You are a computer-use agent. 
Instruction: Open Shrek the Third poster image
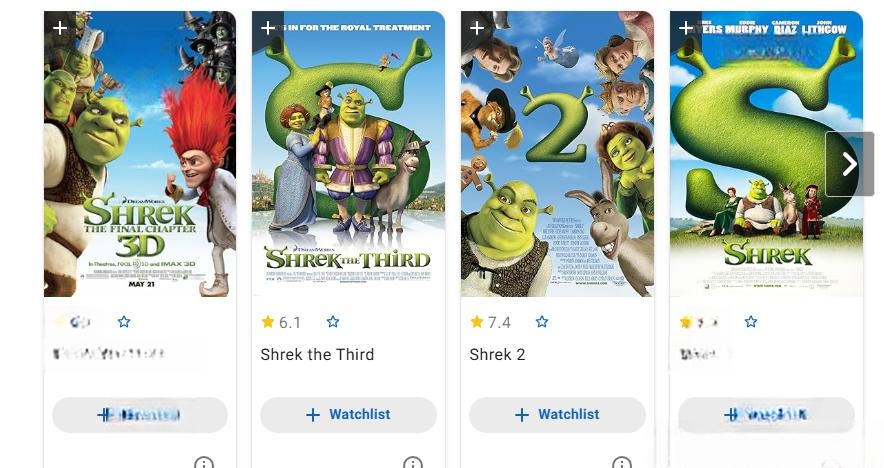point(348,154)
